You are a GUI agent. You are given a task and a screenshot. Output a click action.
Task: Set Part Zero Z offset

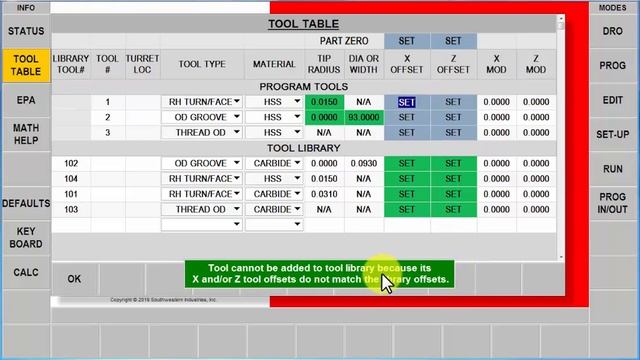[453, 41]
